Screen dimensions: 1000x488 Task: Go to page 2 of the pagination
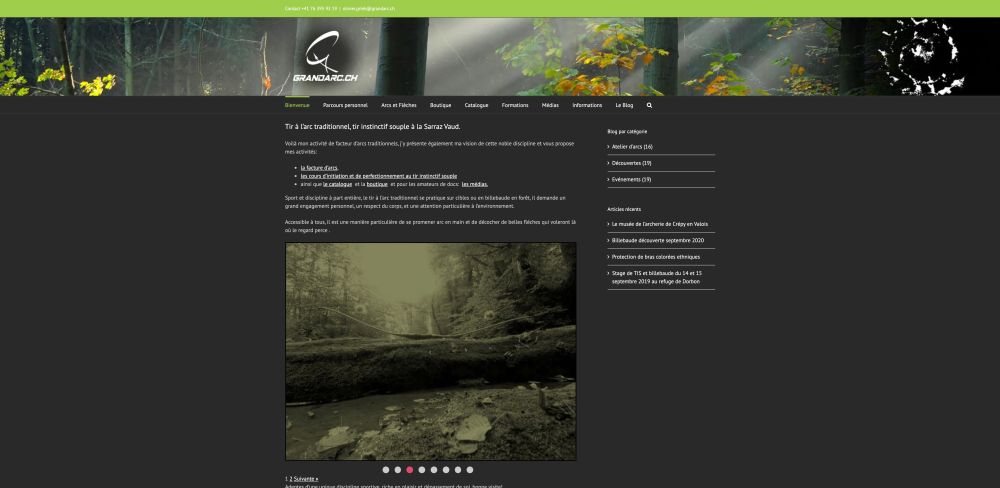(291, 479)
